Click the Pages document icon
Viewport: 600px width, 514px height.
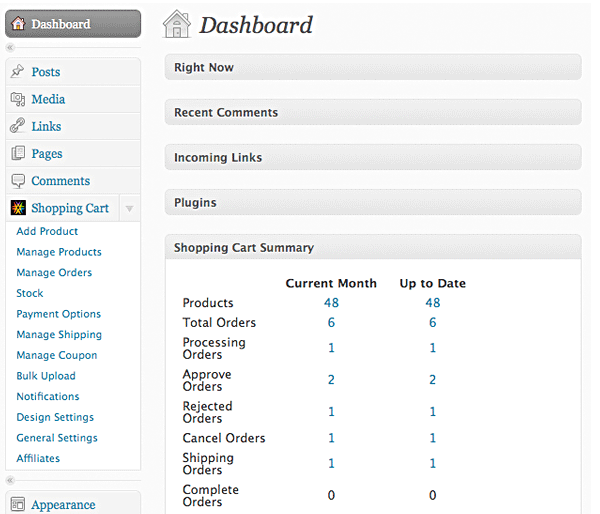(x=18, y=153)
